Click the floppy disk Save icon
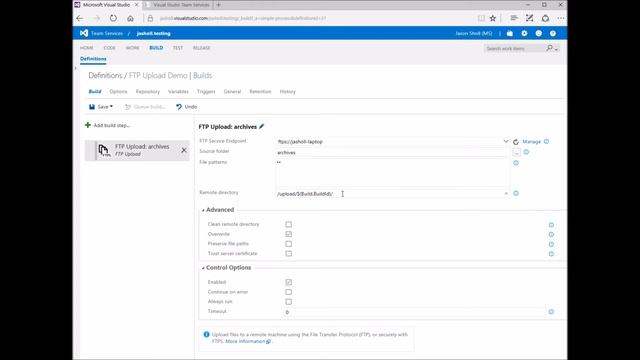The image size is (640, 360). tap(92, 107)
